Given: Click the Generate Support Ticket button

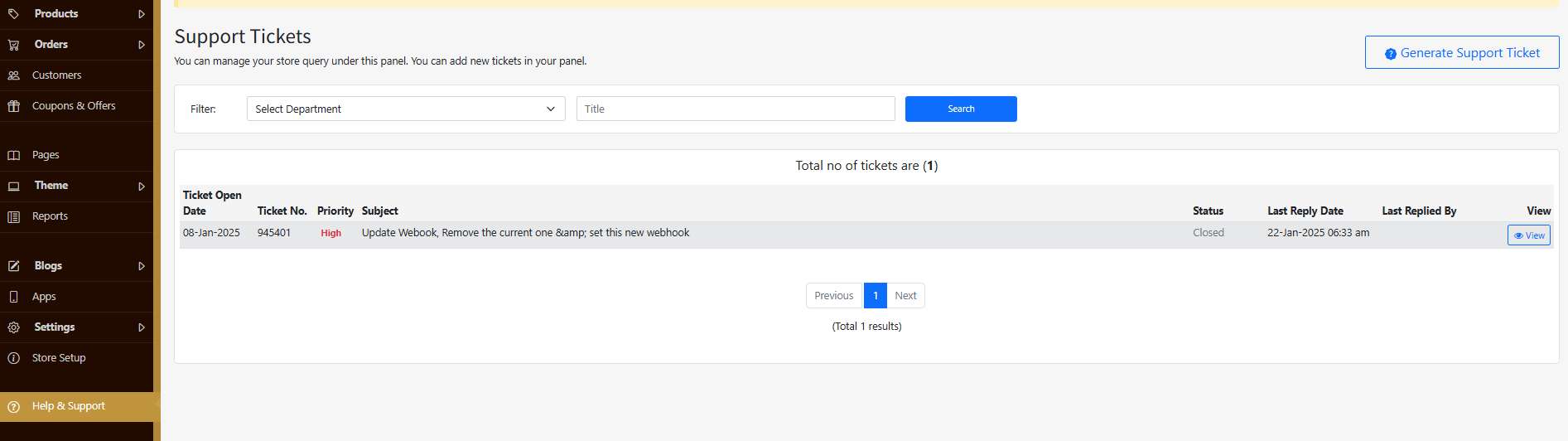Looking at the screenshot, I should pyautogui.click(x=1462, y=52).
